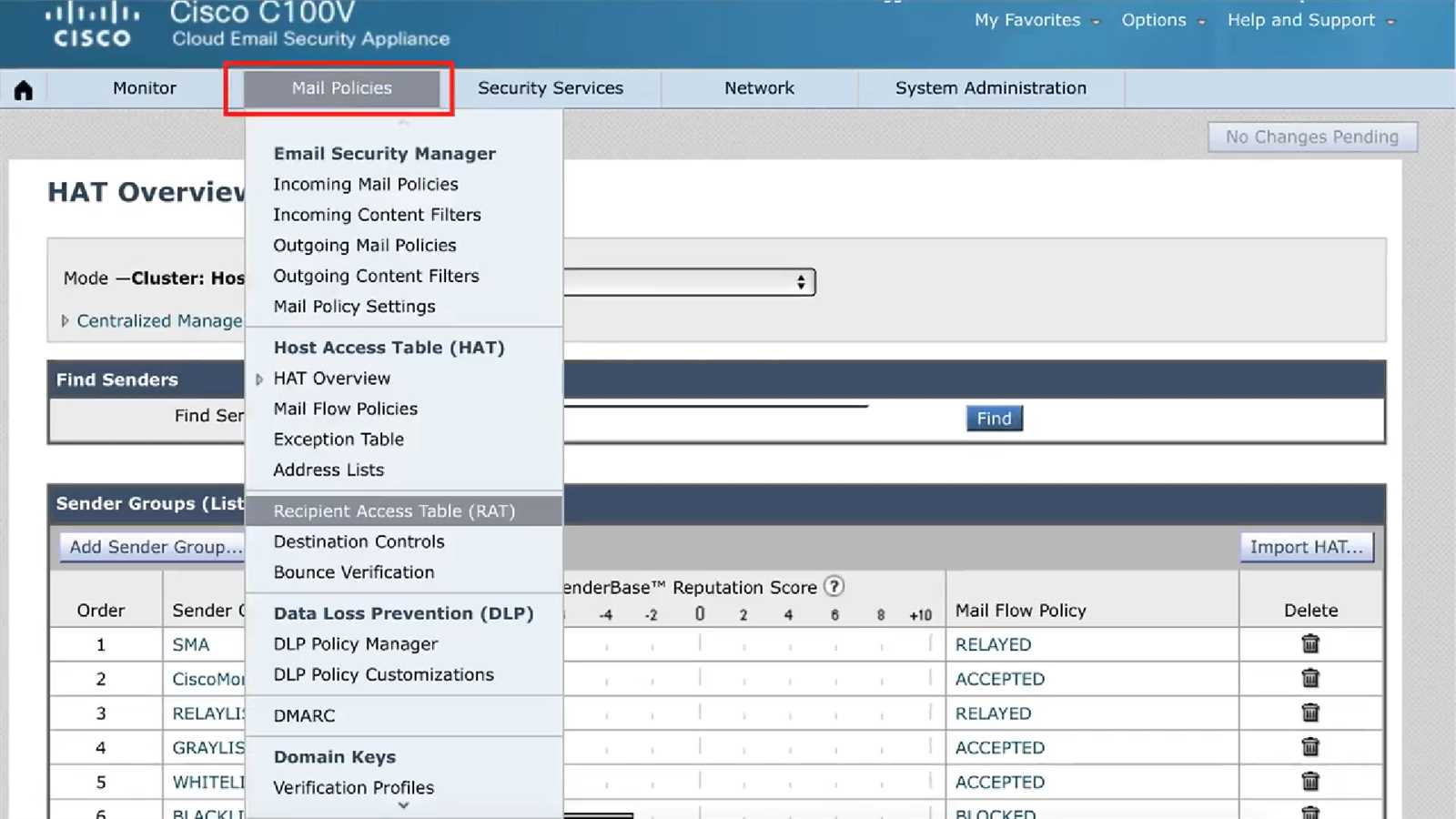1456x819 pixels.
Task: Click the Import HAT button
Action: 1306,547
